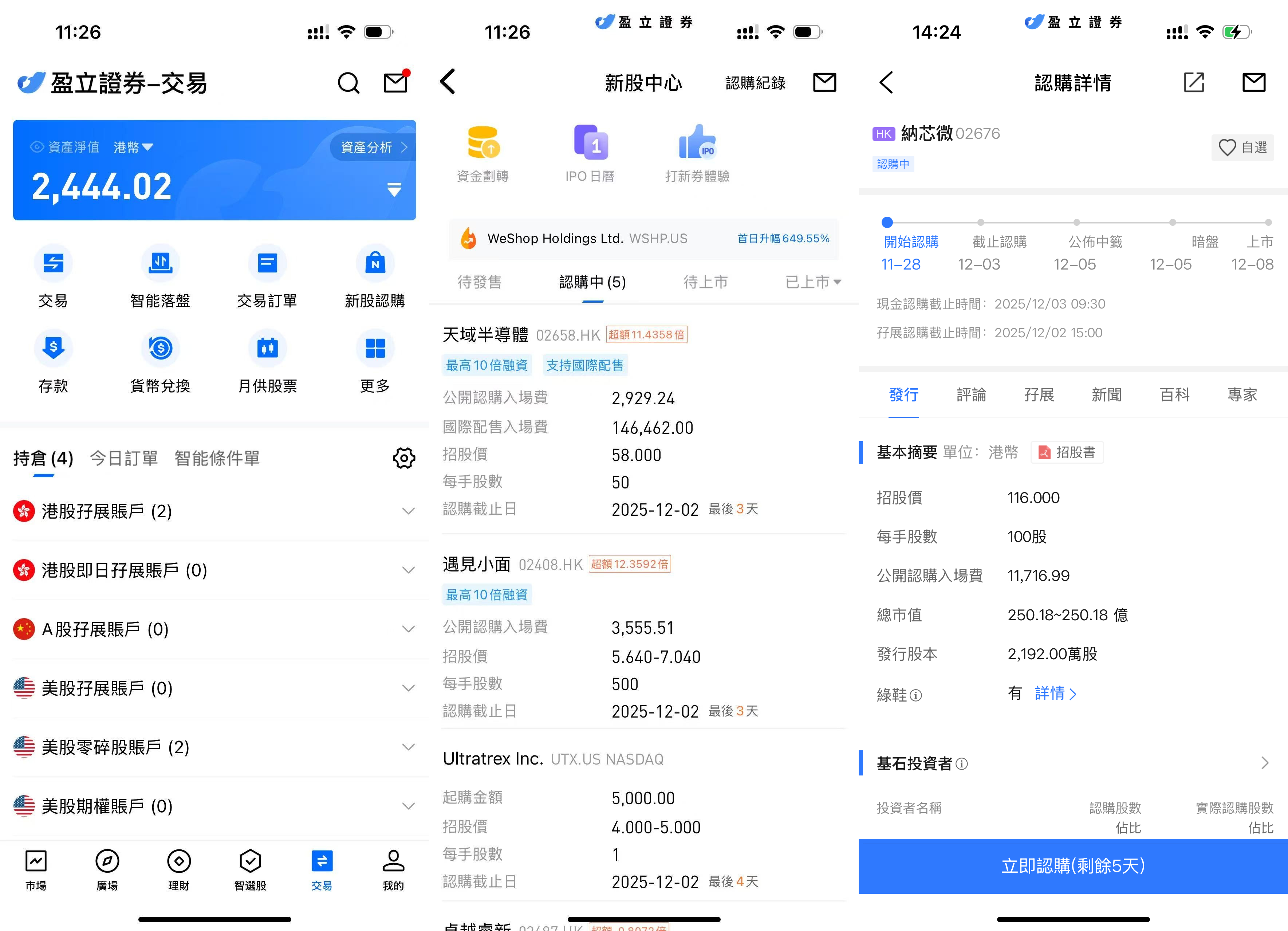Toggle asset value visibility eye icon
The image size is (1288, 931).
pos(37,147)
